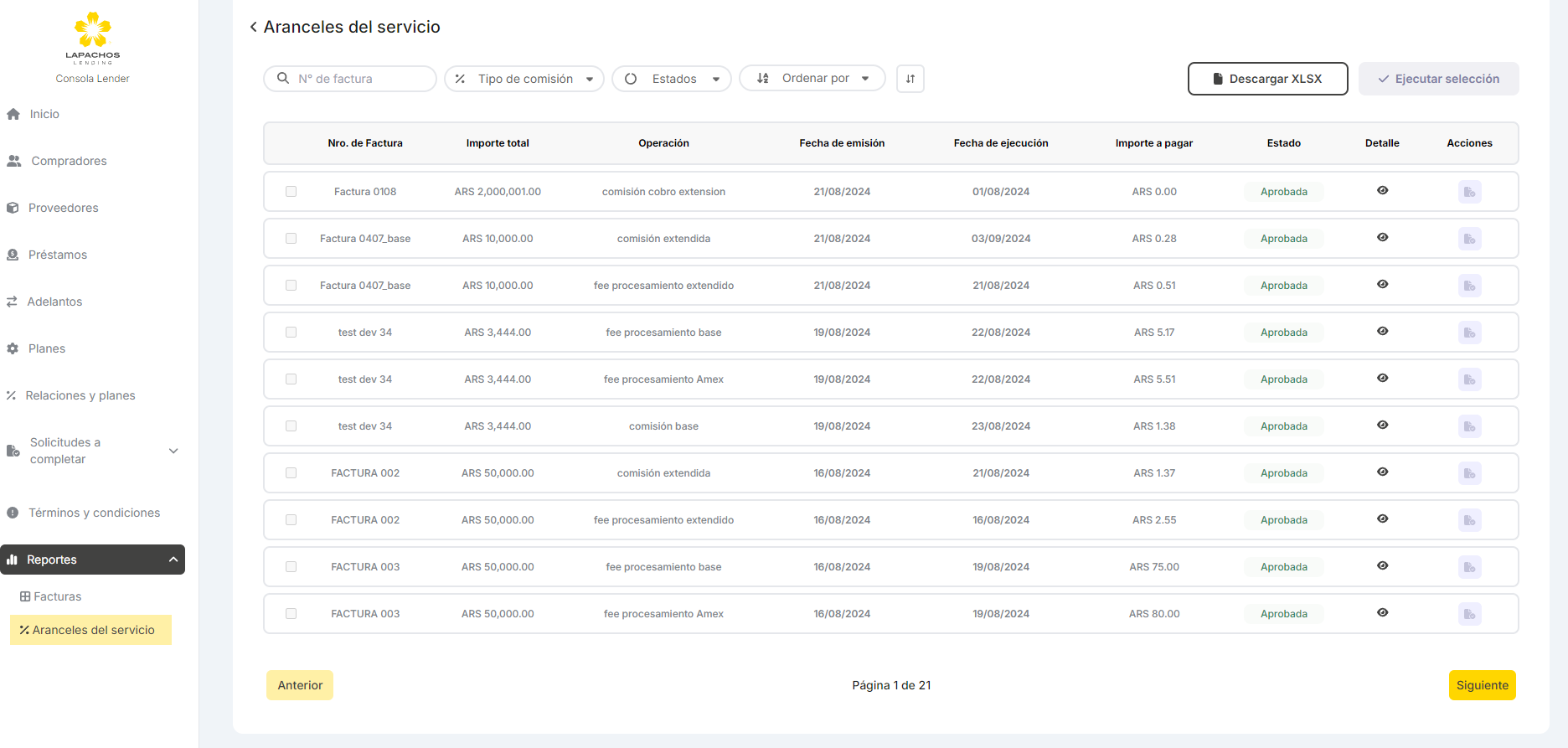Screen dimensions: 1568x748
Task: Click the Lapachos Lending logo
Action: pos(93,39)
